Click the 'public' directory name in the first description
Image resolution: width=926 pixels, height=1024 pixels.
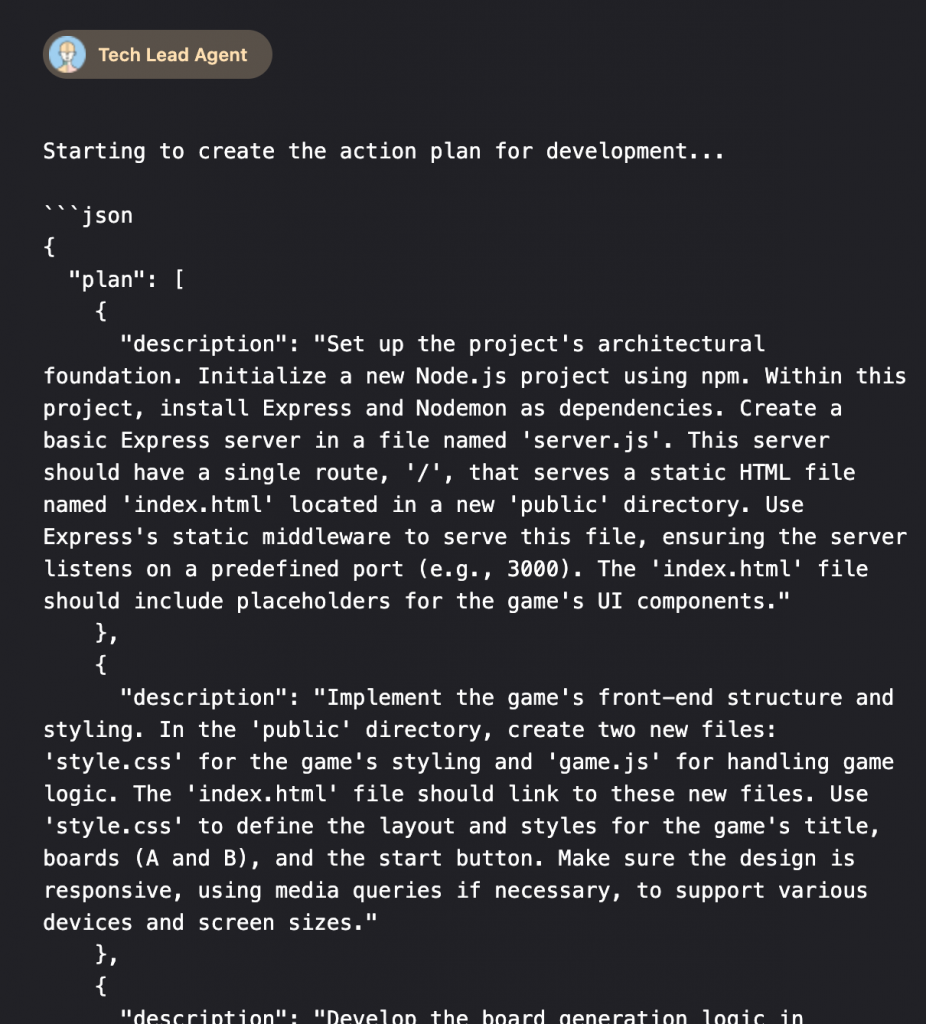tap(558, 505)
